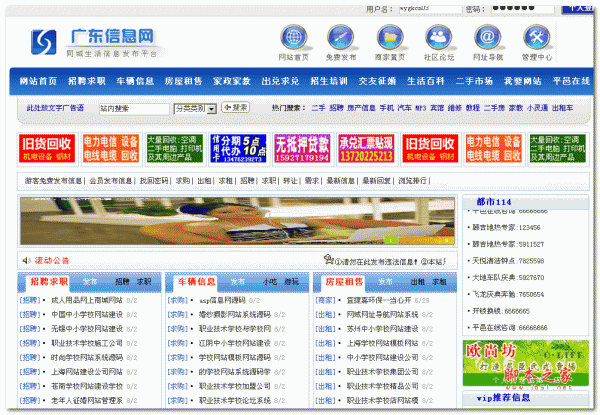Click the 都市114 panel heading

tap(494, 202)
